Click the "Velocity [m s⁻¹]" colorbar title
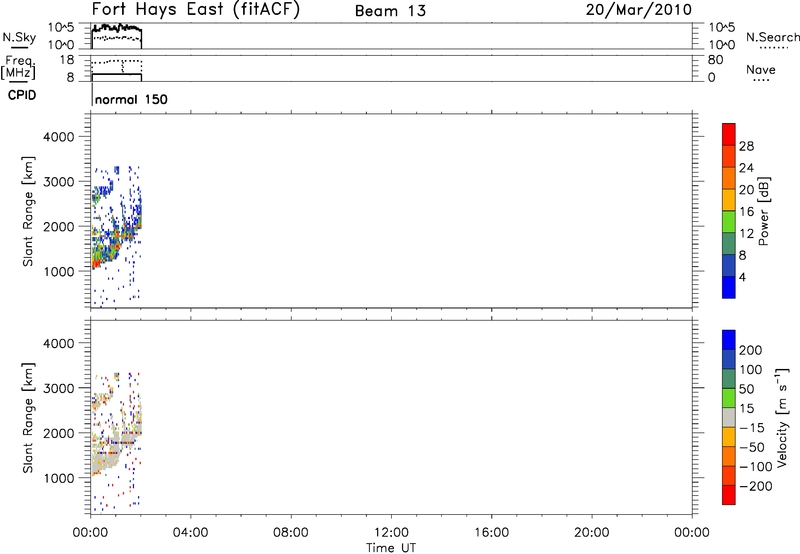The width and height of the screenshot is (800, 554). [781, 417]
